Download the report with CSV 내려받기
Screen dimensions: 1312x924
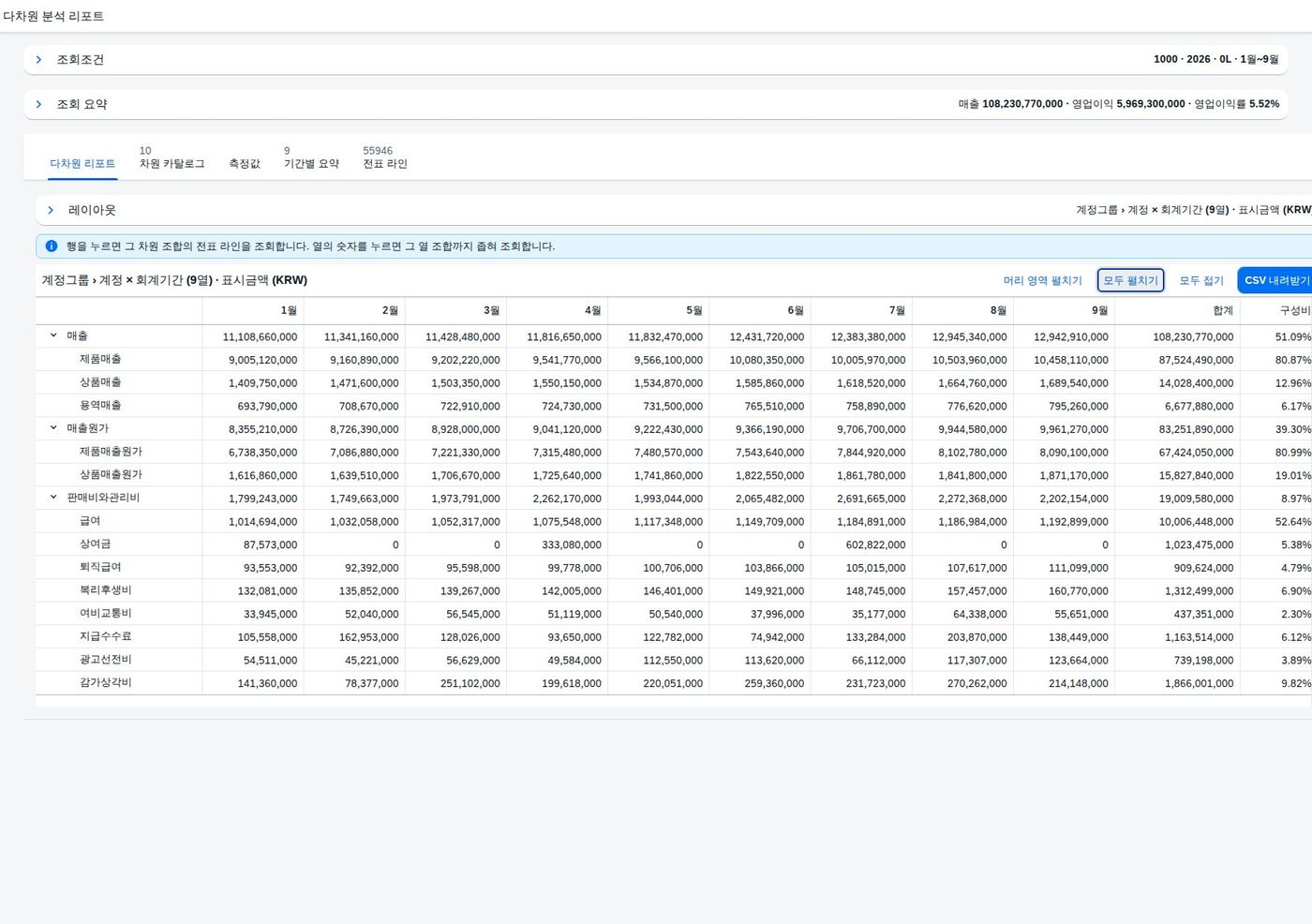1275,280
